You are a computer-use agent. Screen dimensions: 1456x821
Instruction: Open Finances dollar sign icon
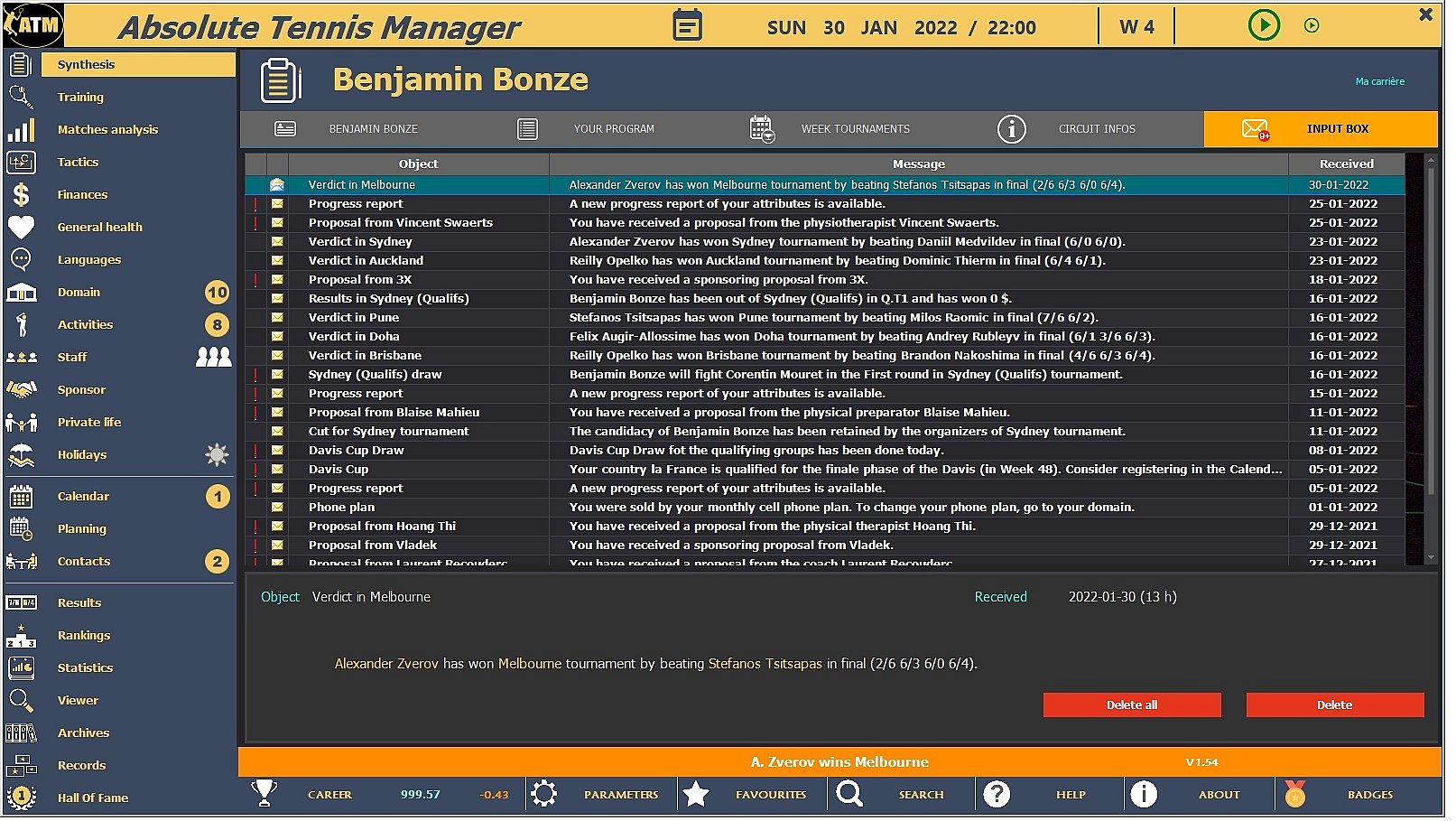pyautogui.click(x=21, y=195)
